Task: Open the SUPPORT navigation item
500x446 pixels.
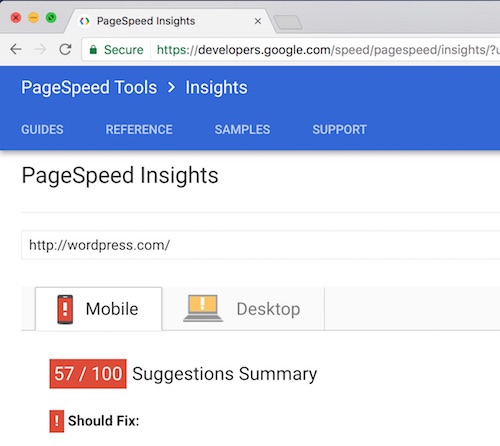Action: point(339,129)
